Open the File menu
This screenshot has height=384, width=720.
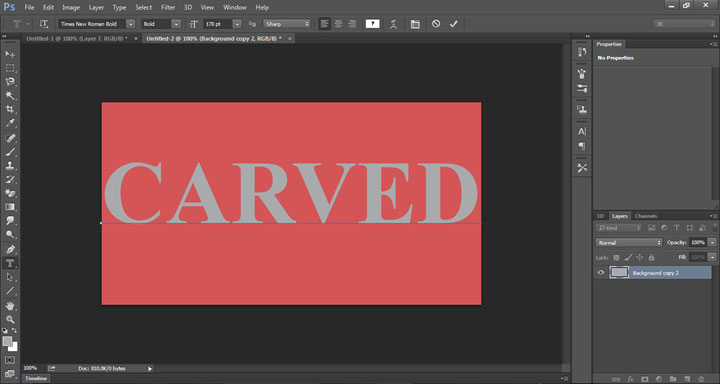tap(29, 7)
